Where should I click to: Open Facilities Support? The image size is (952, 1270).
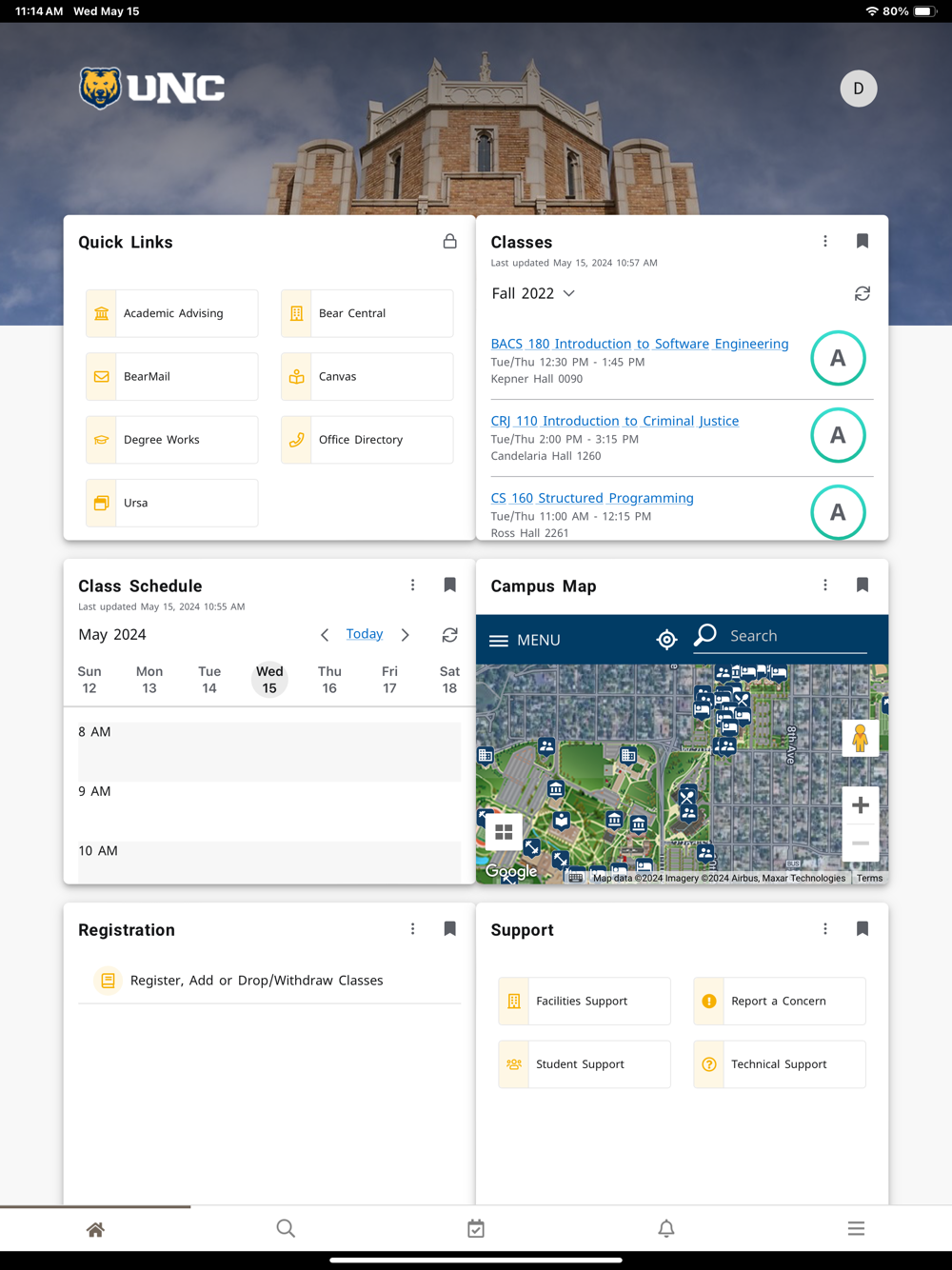(585, 1002)
